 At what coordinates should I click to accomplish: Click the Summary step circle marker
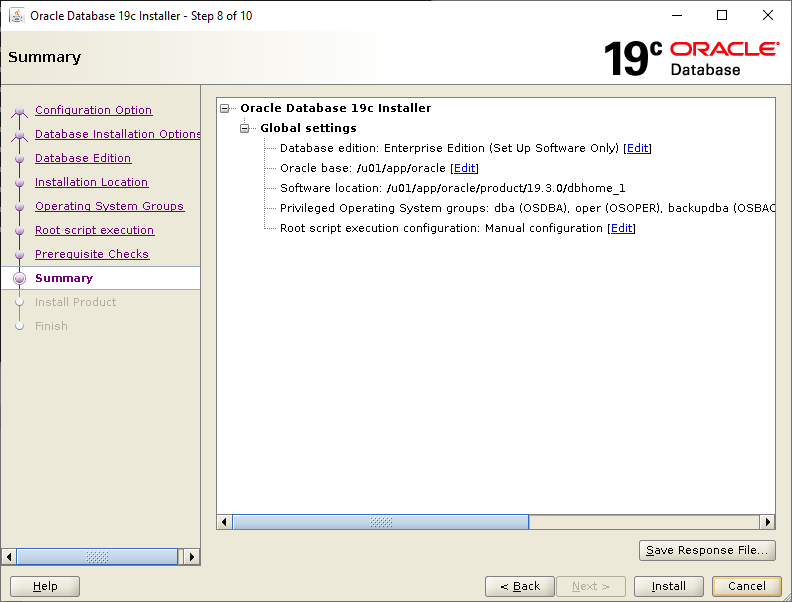19,278
